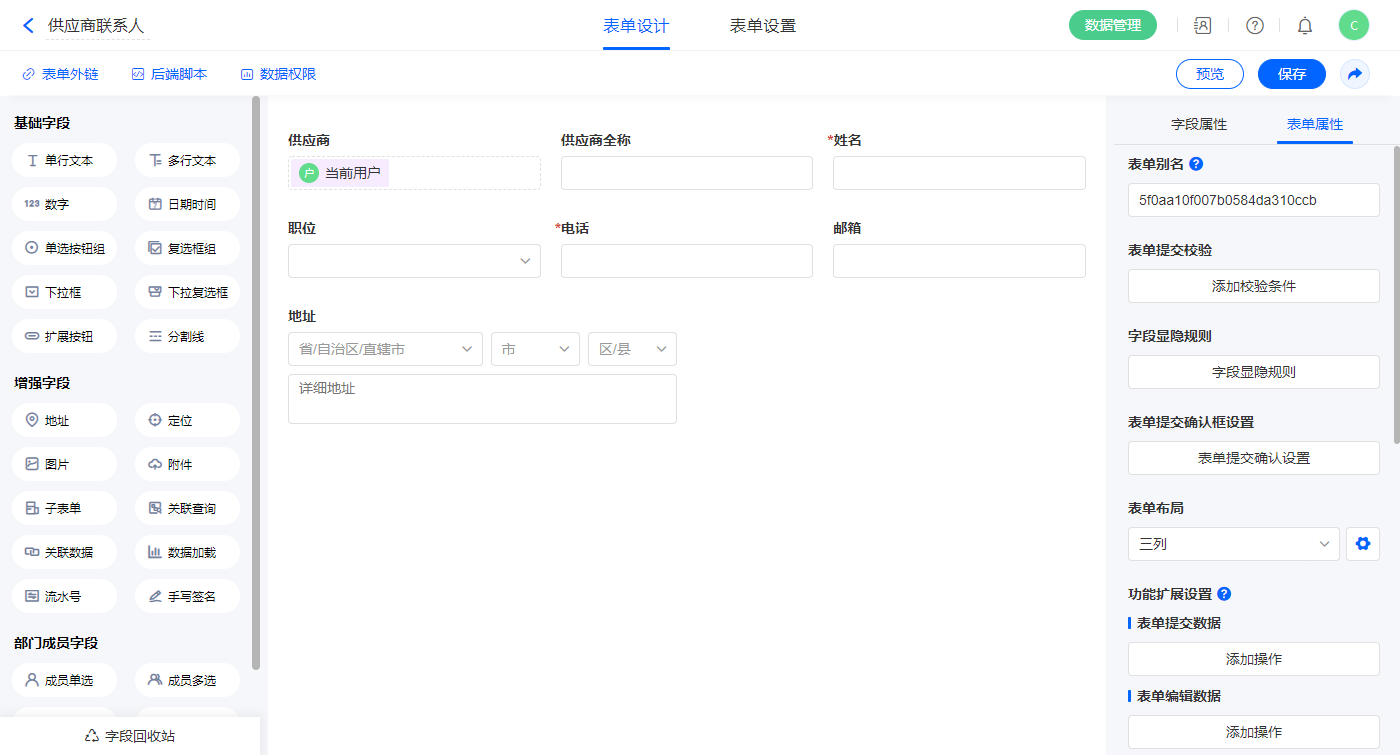Screen dimensions: 1400x755
Task: Open form layout gear settings
Action: pyautogui.click(x=1362, y=544)
